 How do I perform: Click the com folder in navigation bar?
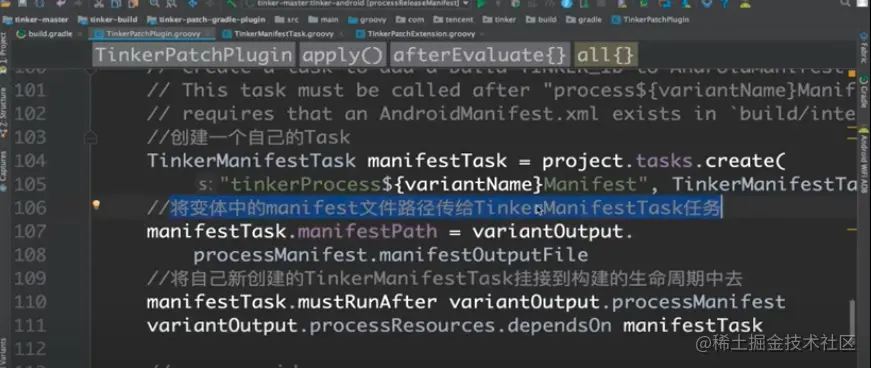[409, 19]
